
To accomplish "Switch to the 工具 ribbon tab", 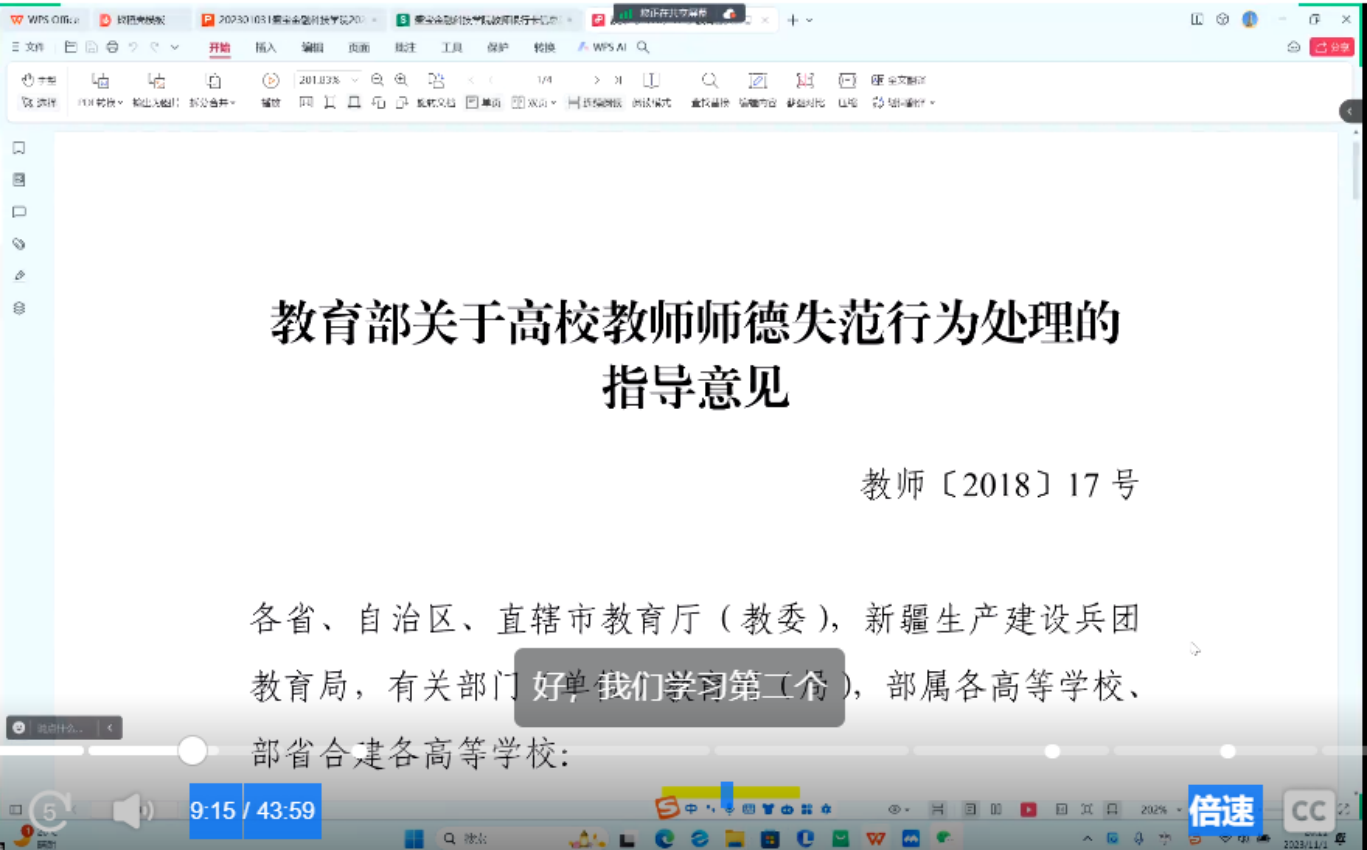I will pos(452,47).
